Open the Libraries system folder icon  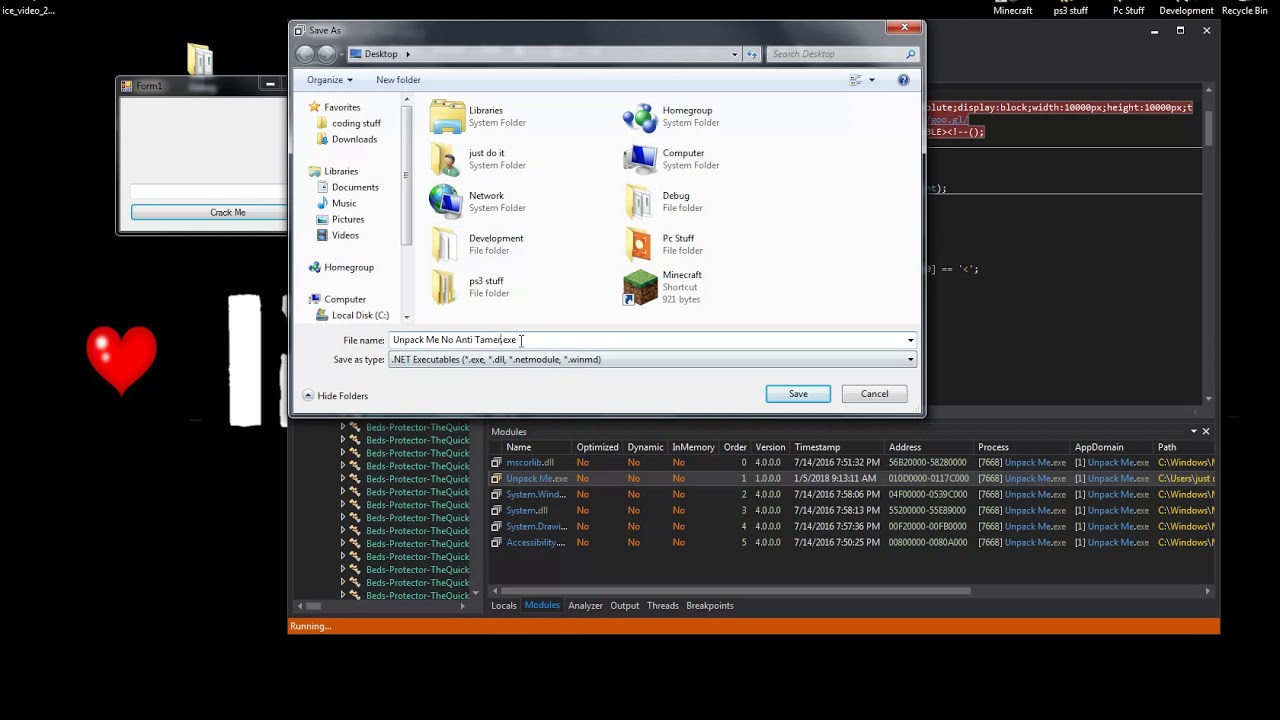[x=447, y=116]
